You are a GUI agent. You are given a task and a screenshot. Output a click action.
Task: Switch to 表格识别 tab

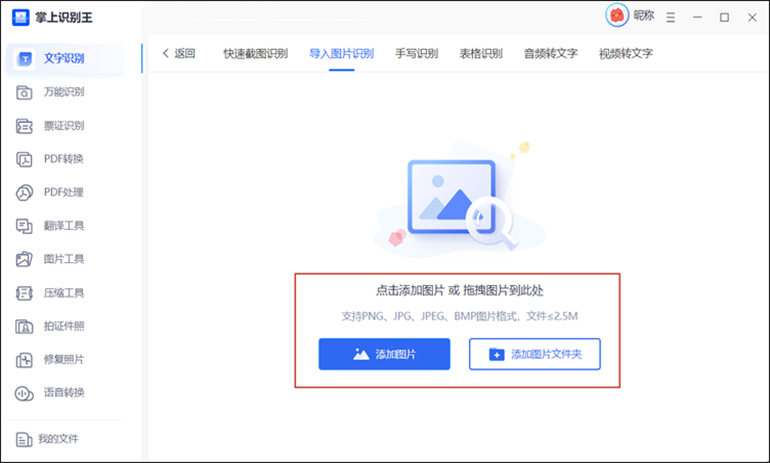click(481, 54)
